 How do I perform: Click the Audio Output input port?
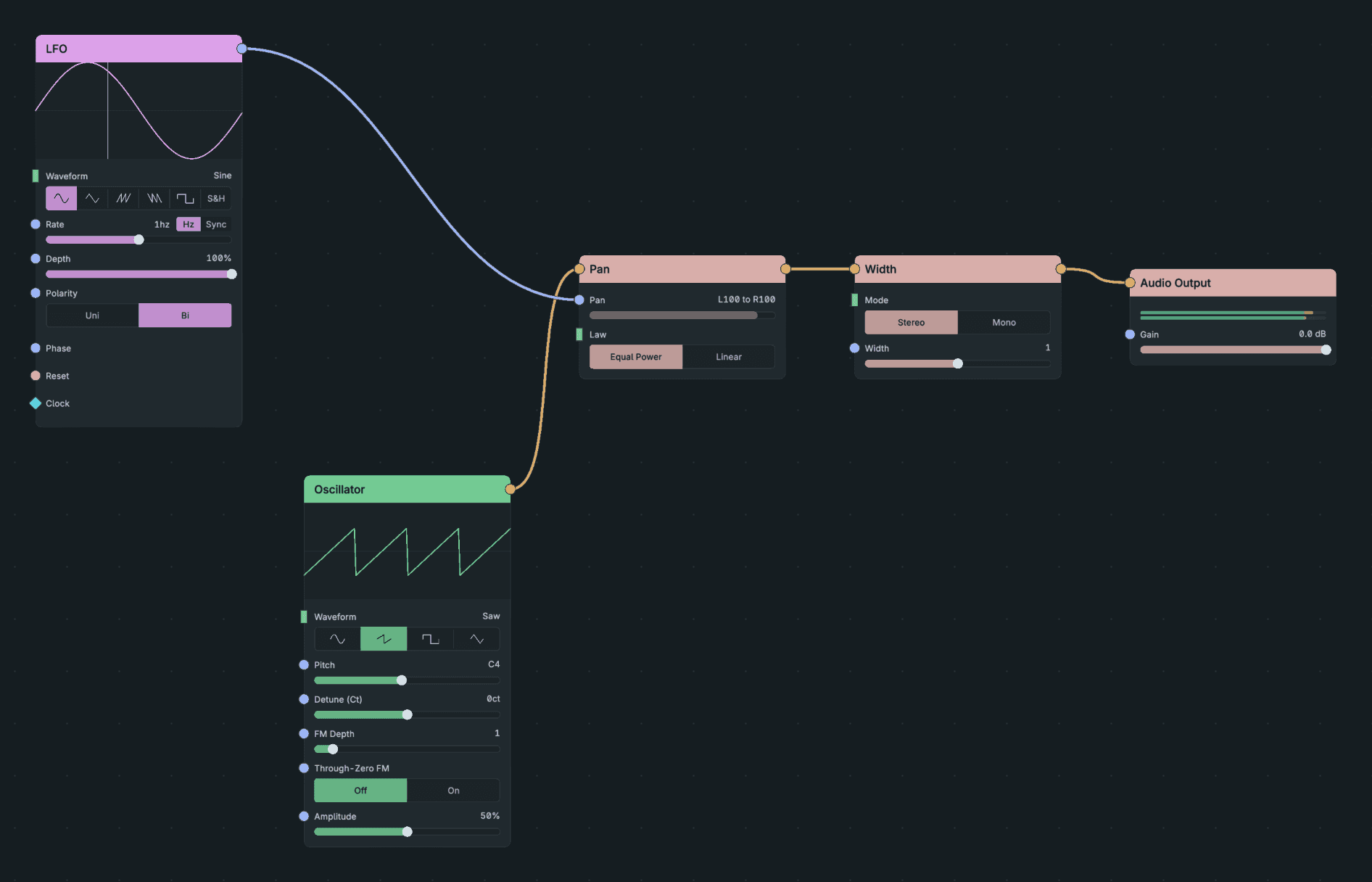pos(1130,283)
